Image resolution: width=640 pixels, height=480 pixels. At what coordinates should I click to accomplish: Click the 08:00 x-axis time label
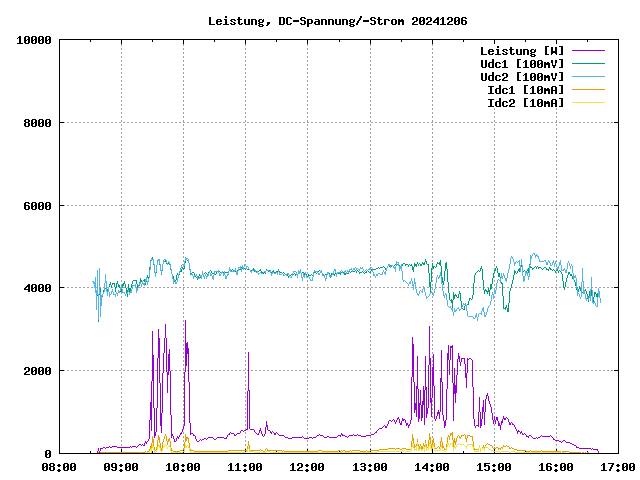tap(59, 467)
